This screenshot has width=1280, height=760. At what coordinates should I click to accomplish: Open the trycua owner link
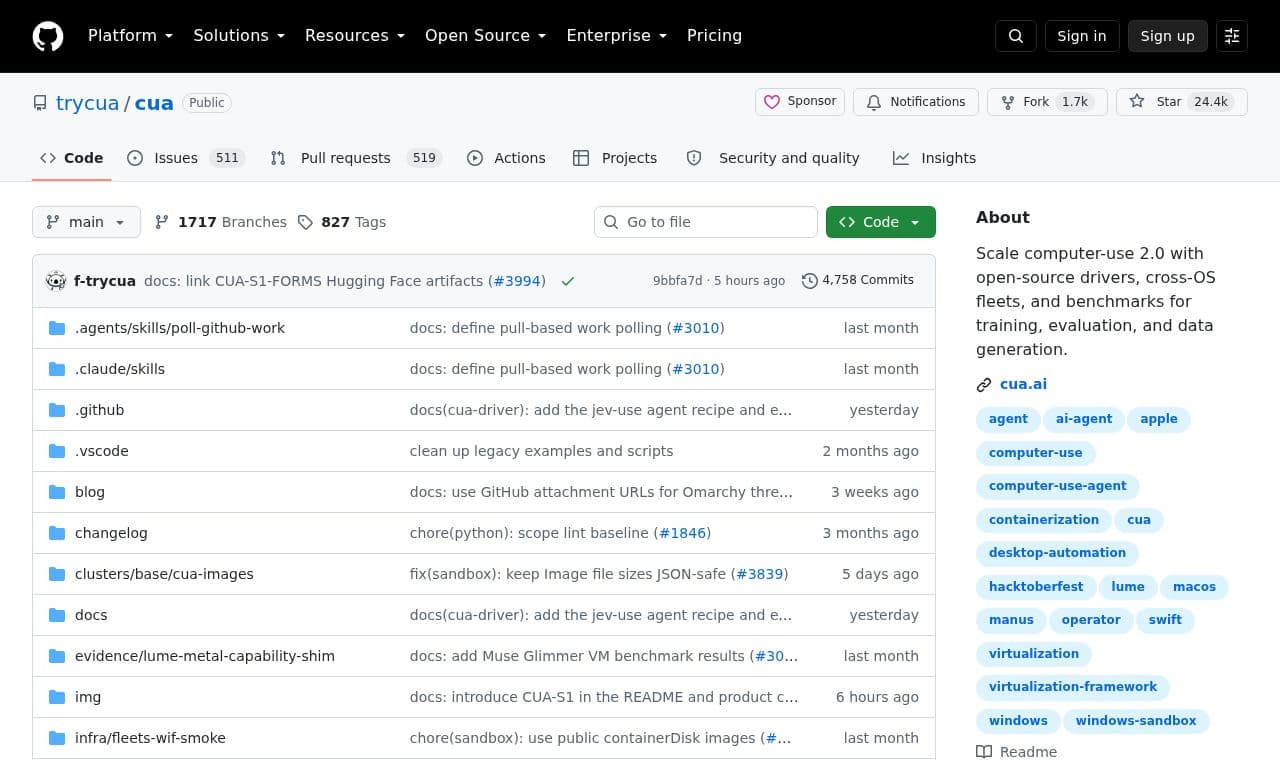point(87,103)
